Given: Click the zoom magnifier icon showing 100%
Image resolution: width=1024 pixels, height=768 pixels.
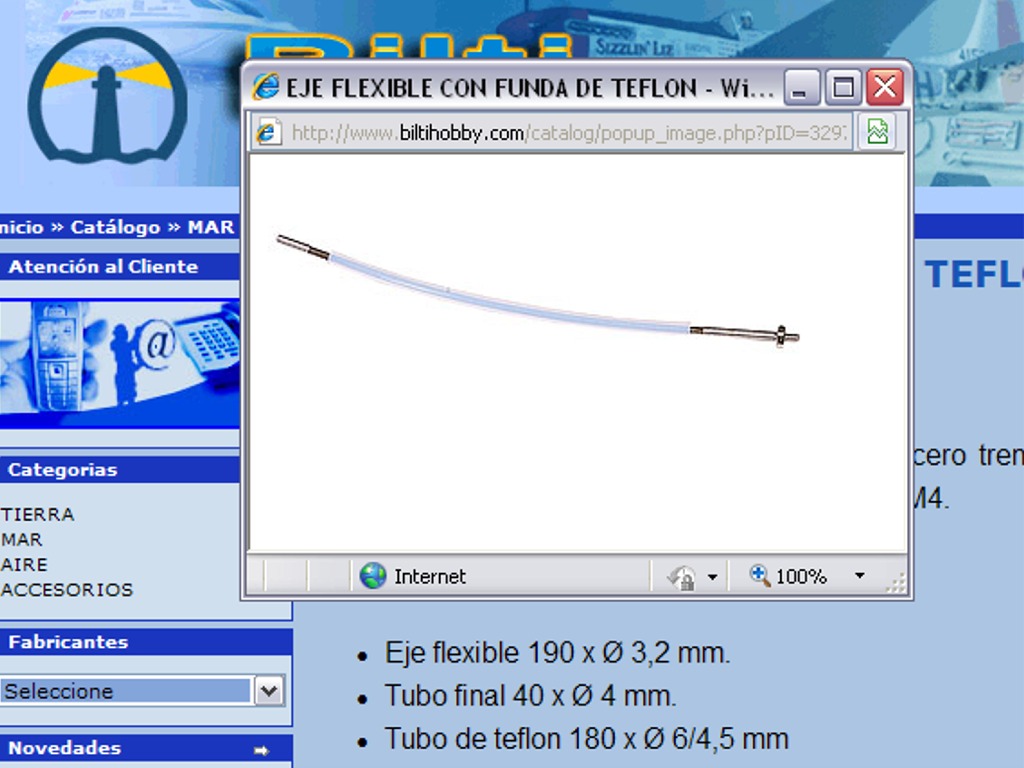Looking at the screenshot, I should [x=760, y=576].
